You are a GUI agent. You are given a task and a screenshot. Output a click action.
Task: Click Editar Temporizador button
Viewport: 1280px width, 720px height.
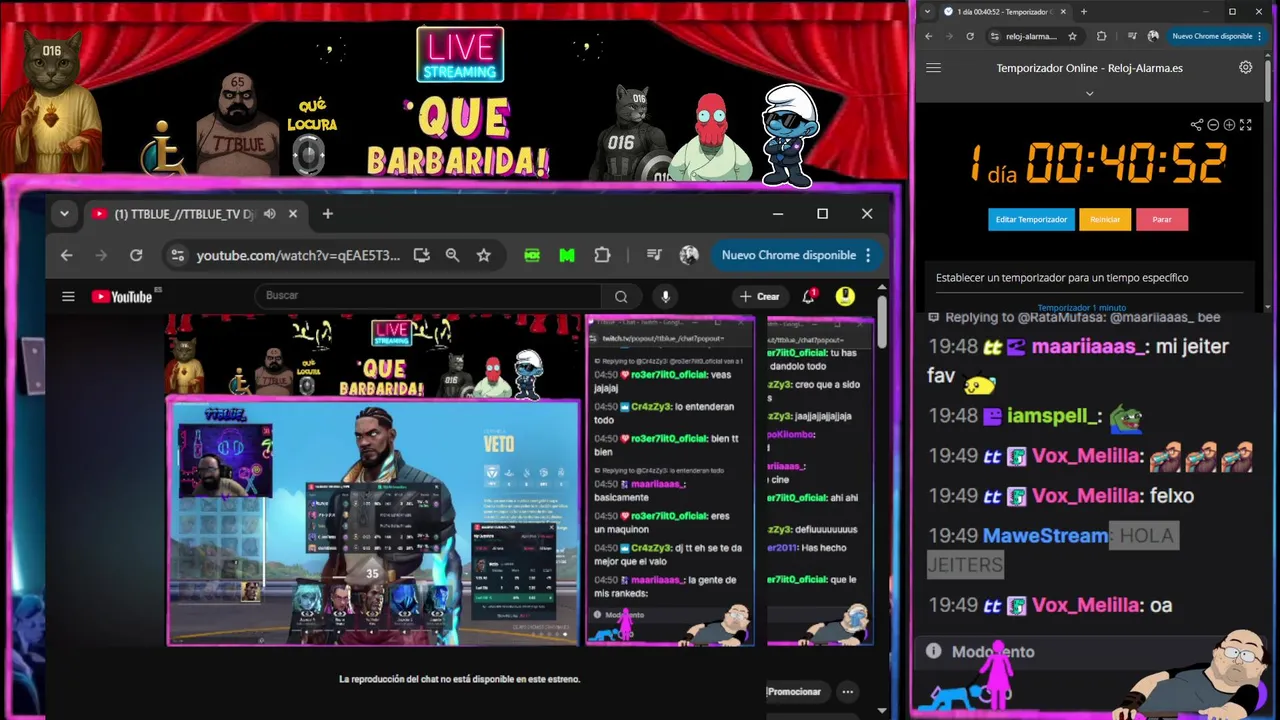click(x=1031, y=219)
